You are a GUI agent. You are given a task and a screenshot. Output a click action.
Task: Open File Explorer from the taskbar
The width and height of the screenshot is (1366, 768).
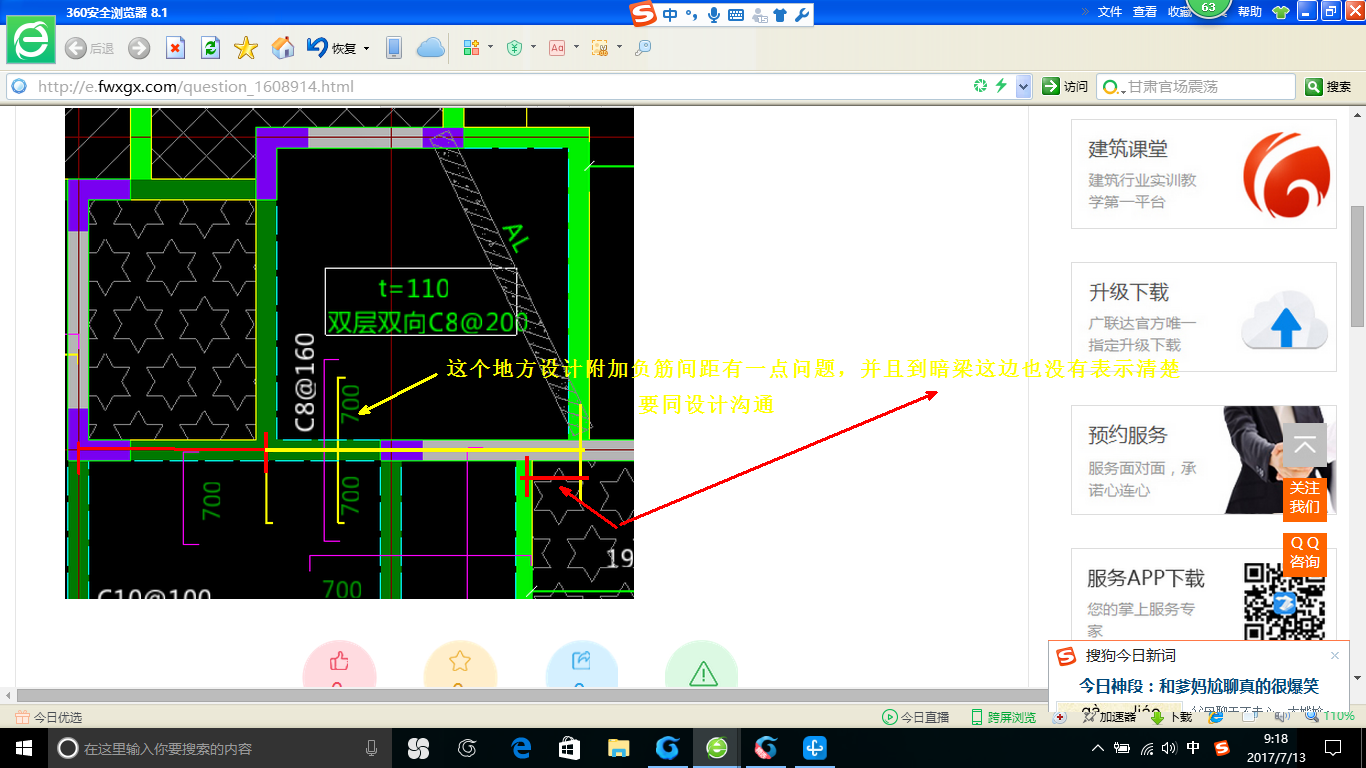tap(618, 748)
